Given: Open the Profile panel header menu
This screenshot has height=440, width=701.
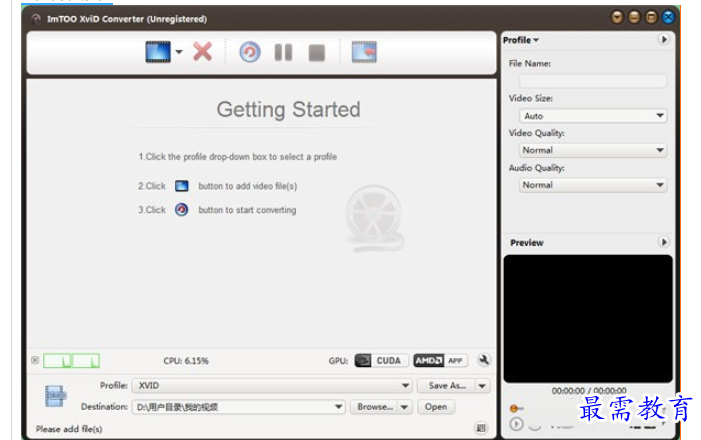Looking at the screenshot, I should pyautogui.click(x=521, y=40).
